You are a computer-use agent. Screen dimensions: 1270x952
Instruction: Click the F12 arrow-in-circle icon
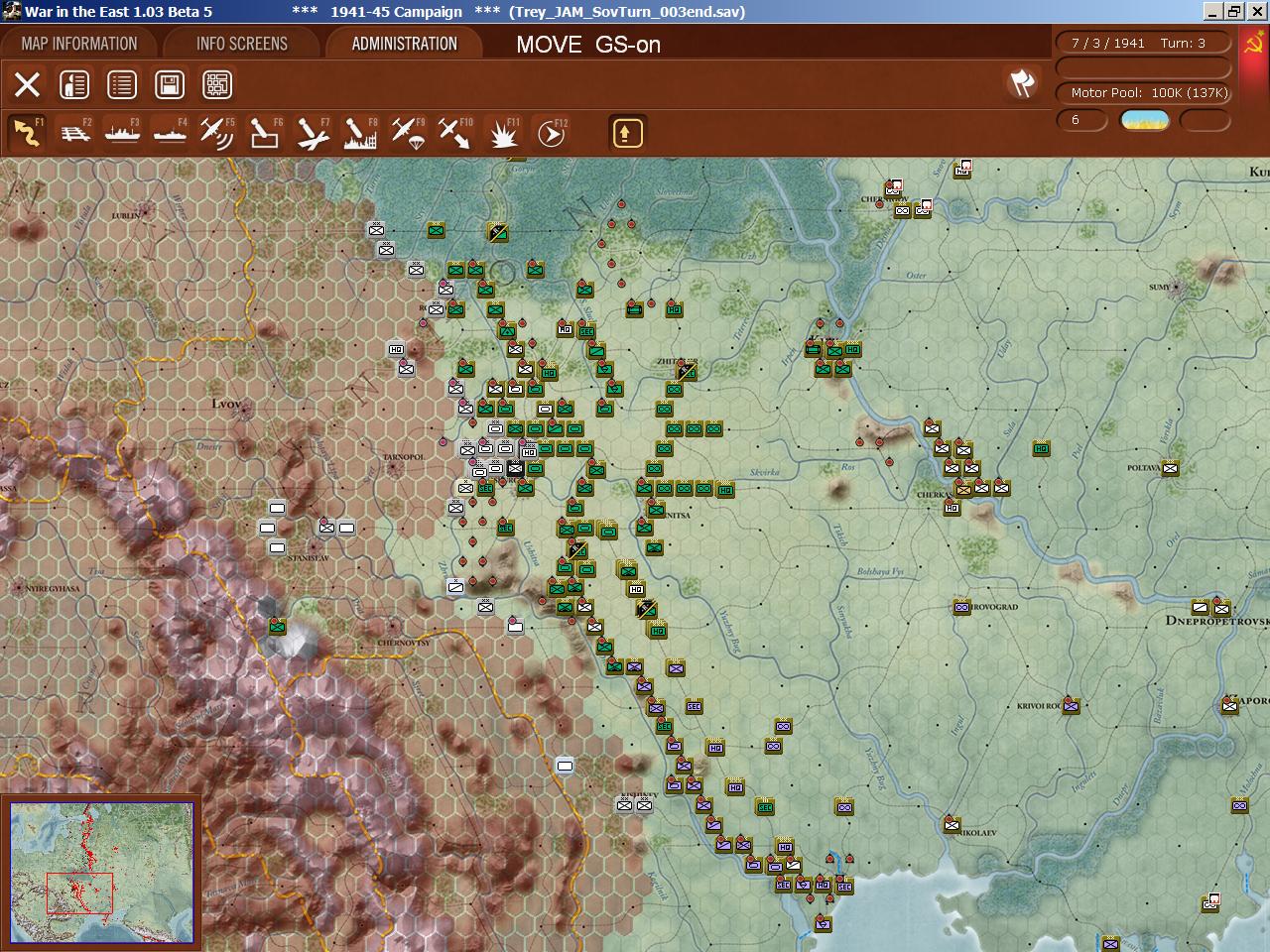[552, 133]
